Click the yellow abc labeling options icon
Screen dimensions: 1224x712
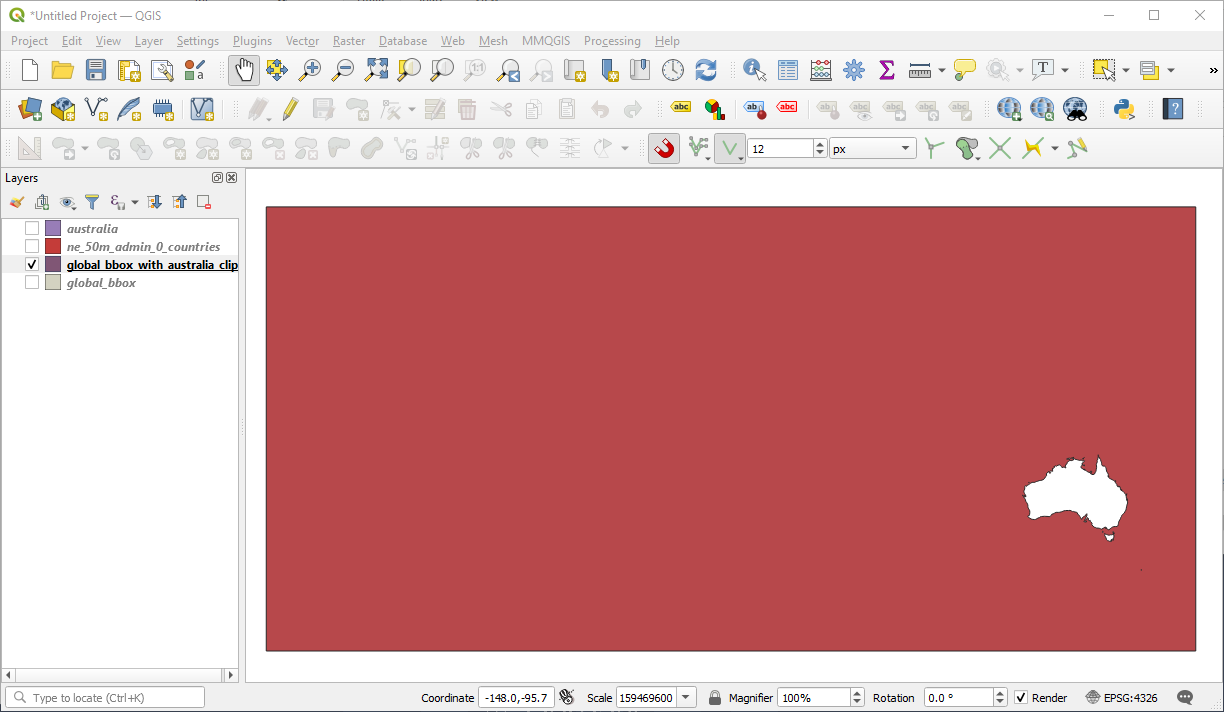681,107
